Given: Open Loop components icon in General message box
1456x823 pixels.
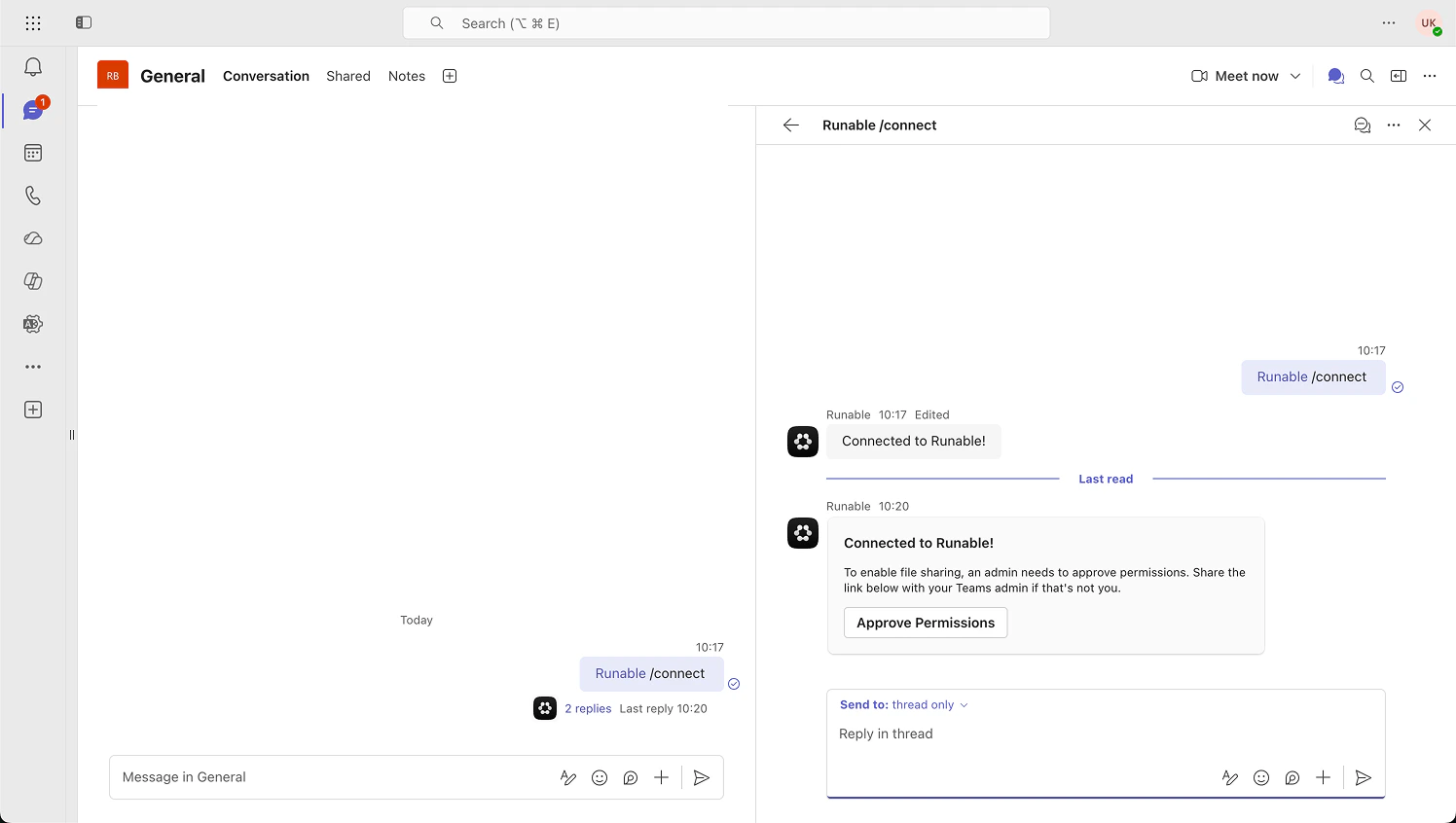Looking at the screenshot, I should [631, 777].
